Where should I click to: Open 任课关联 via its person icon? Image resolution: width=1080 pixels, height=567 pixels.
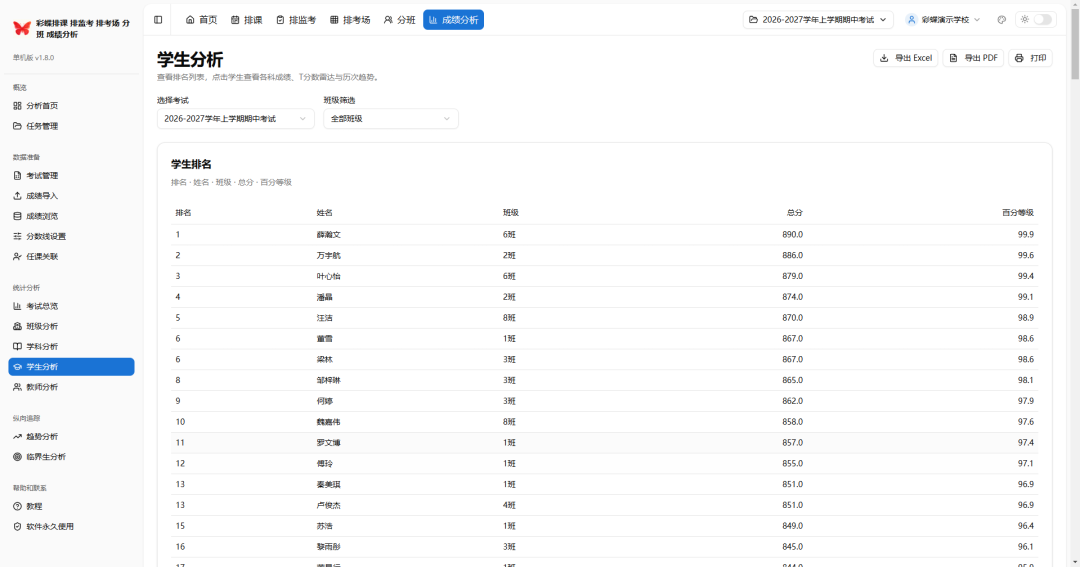[17, 256]
